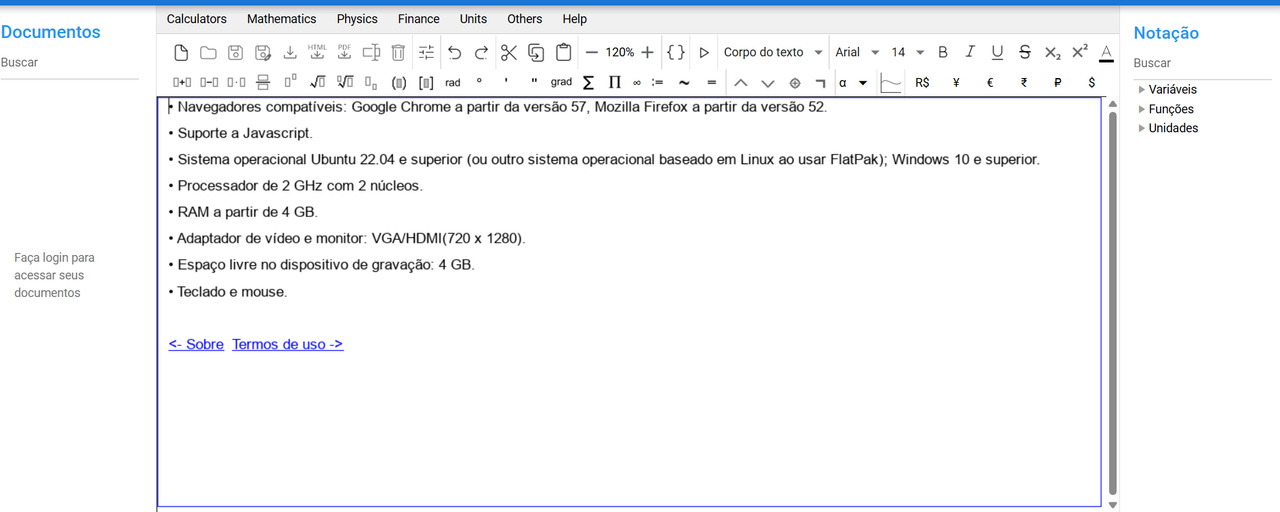Open the Arial font family dropdown
The width and height of the screenshot is (1280, 512).
coord(858,52)
